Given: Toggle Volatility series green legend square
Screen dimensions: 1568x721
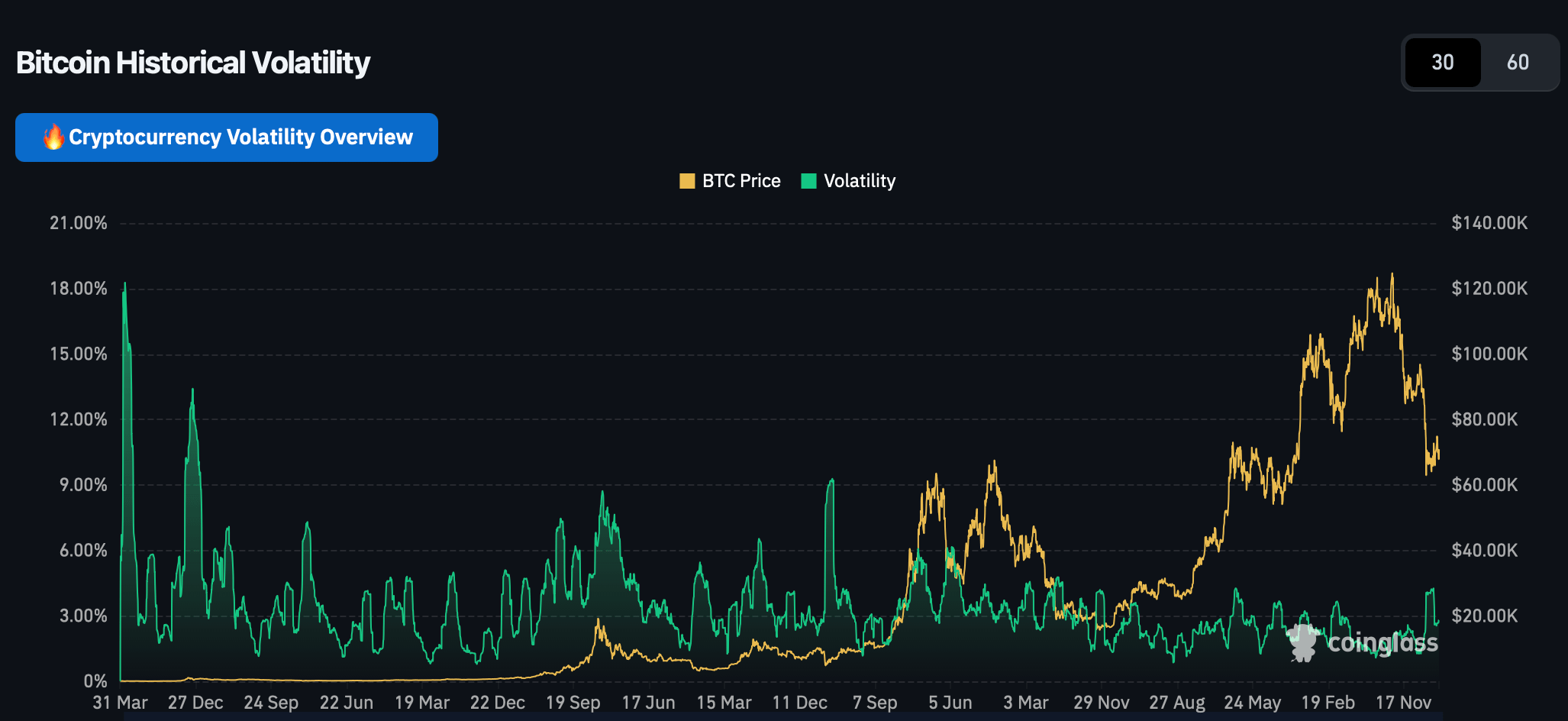Looking at the screenshot, I should point(808,181).
